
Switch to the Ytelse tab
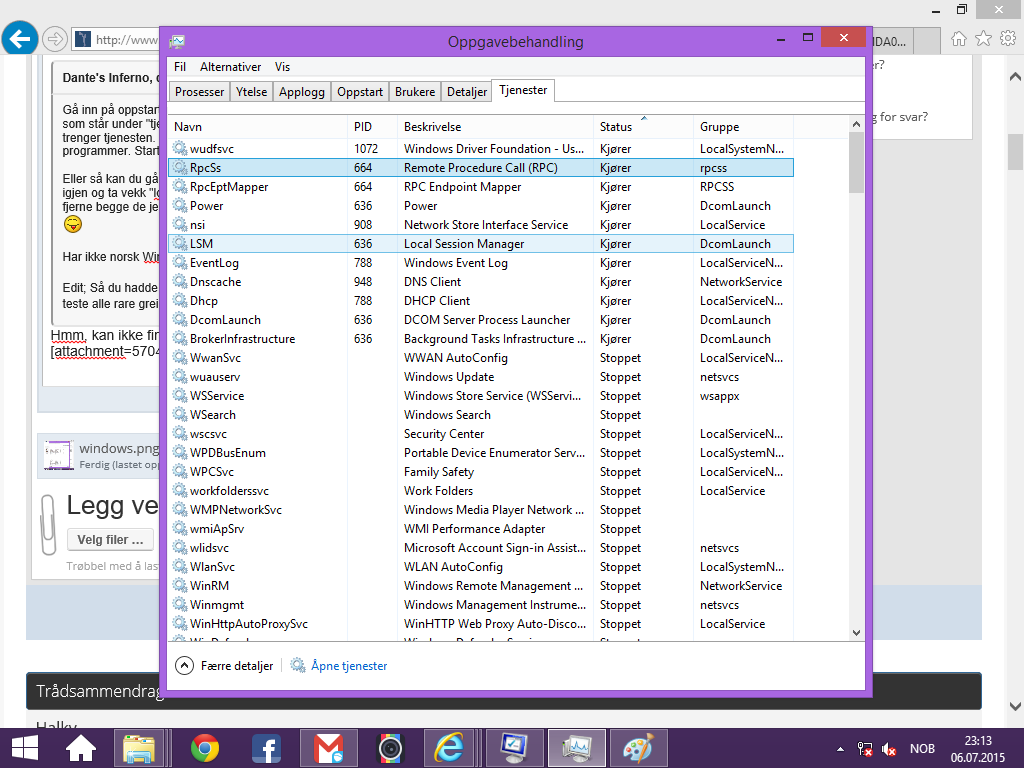click(x=251, y=92)
